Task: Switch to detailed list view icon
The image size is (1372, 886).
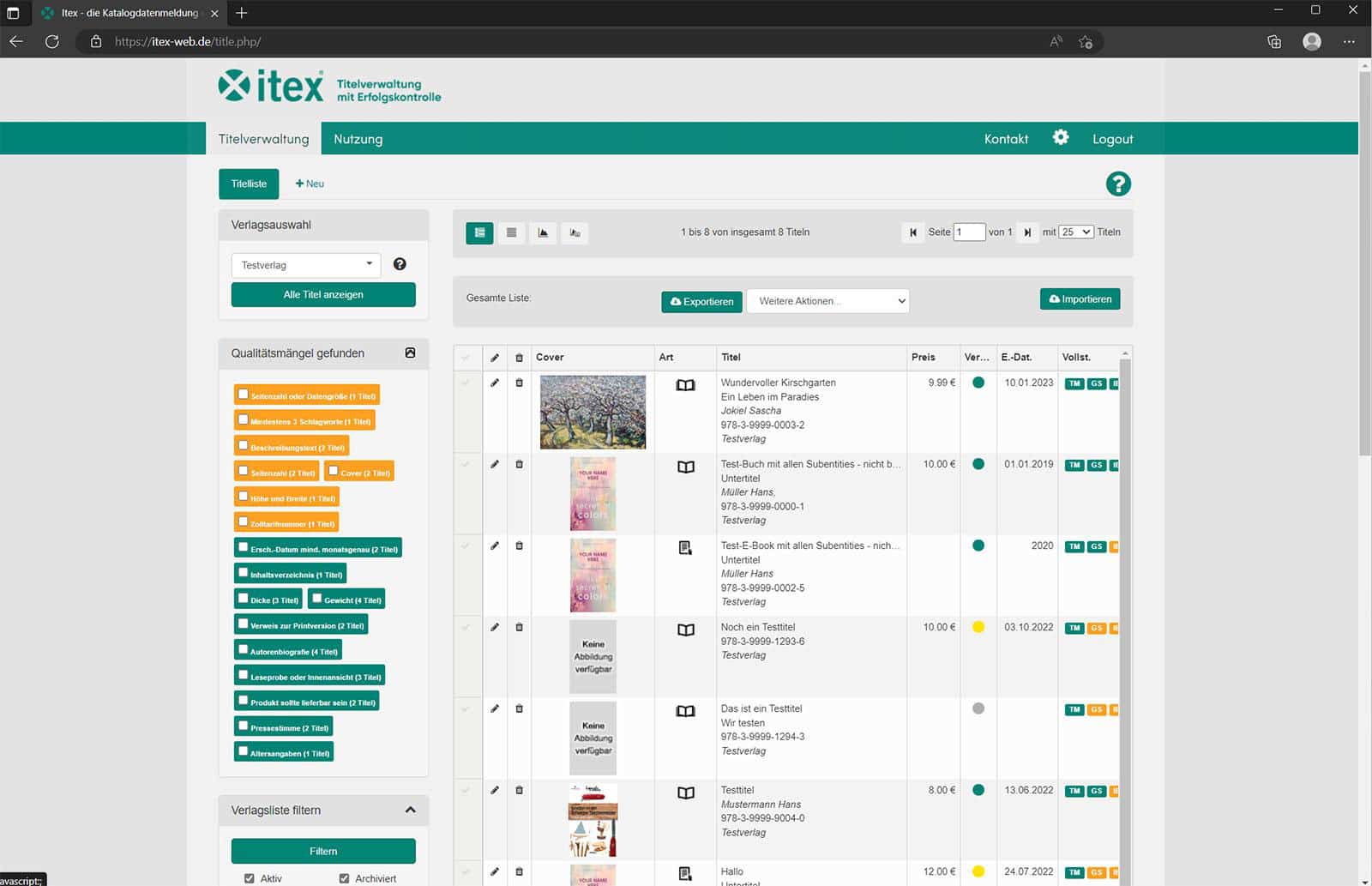Action: coord(479,232)
